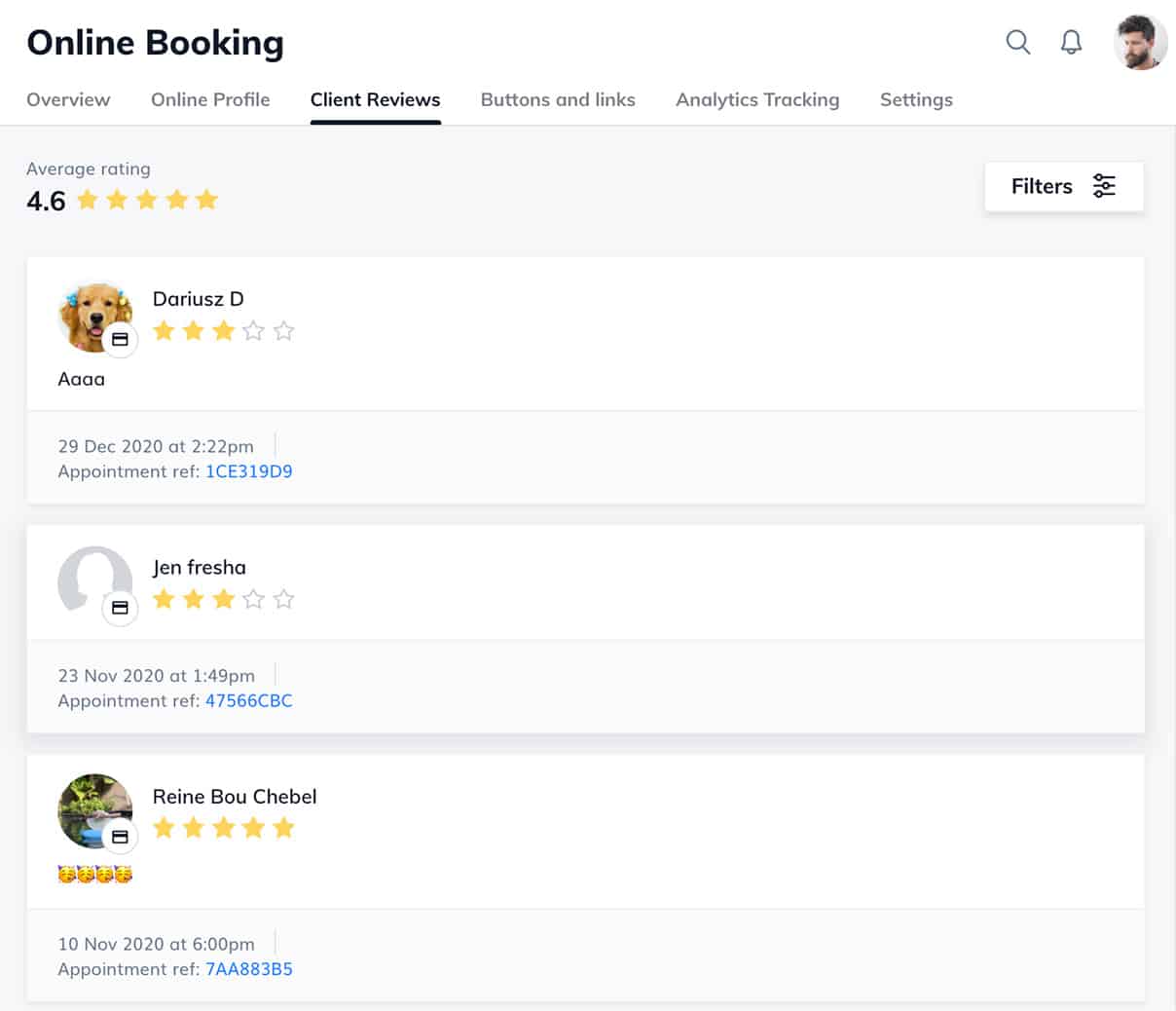Click the first average rating star

(88, 200)
